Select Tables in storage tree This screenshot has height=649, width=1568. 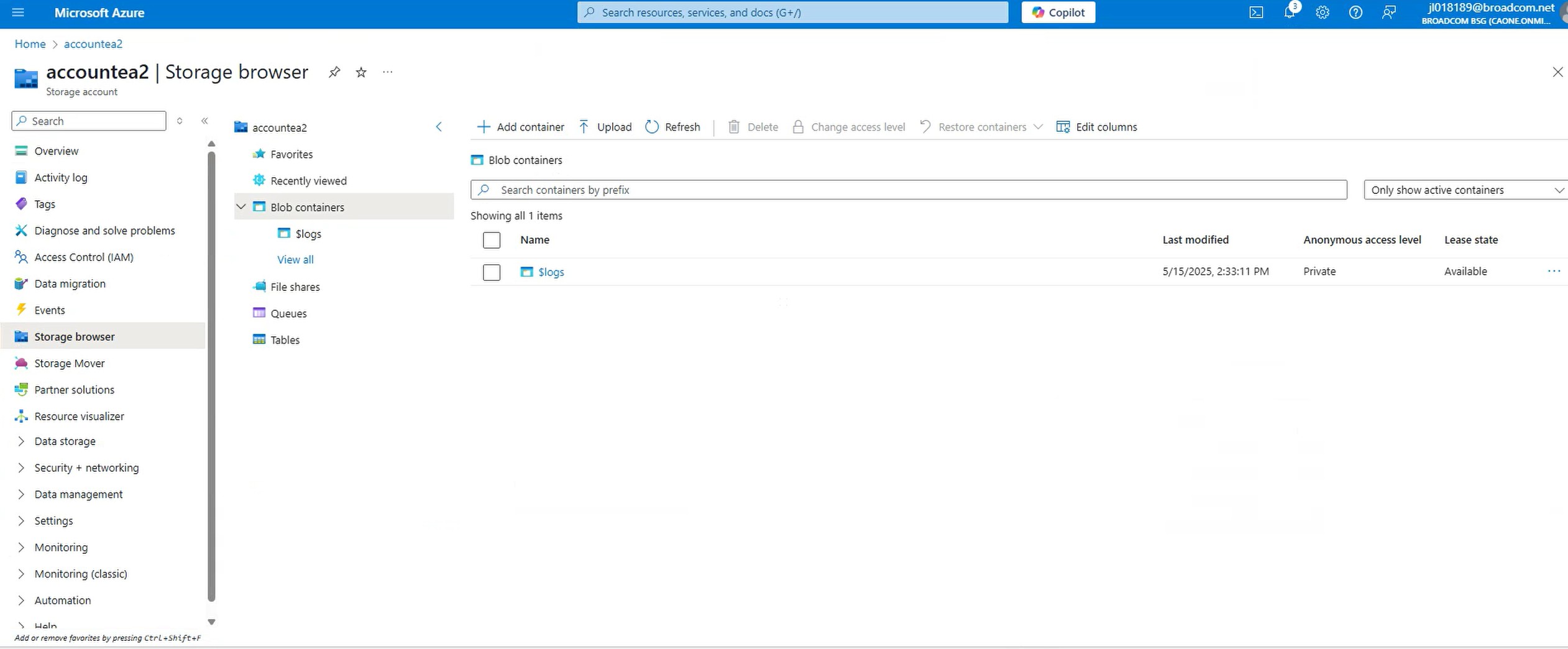click(x=285, y=340)
